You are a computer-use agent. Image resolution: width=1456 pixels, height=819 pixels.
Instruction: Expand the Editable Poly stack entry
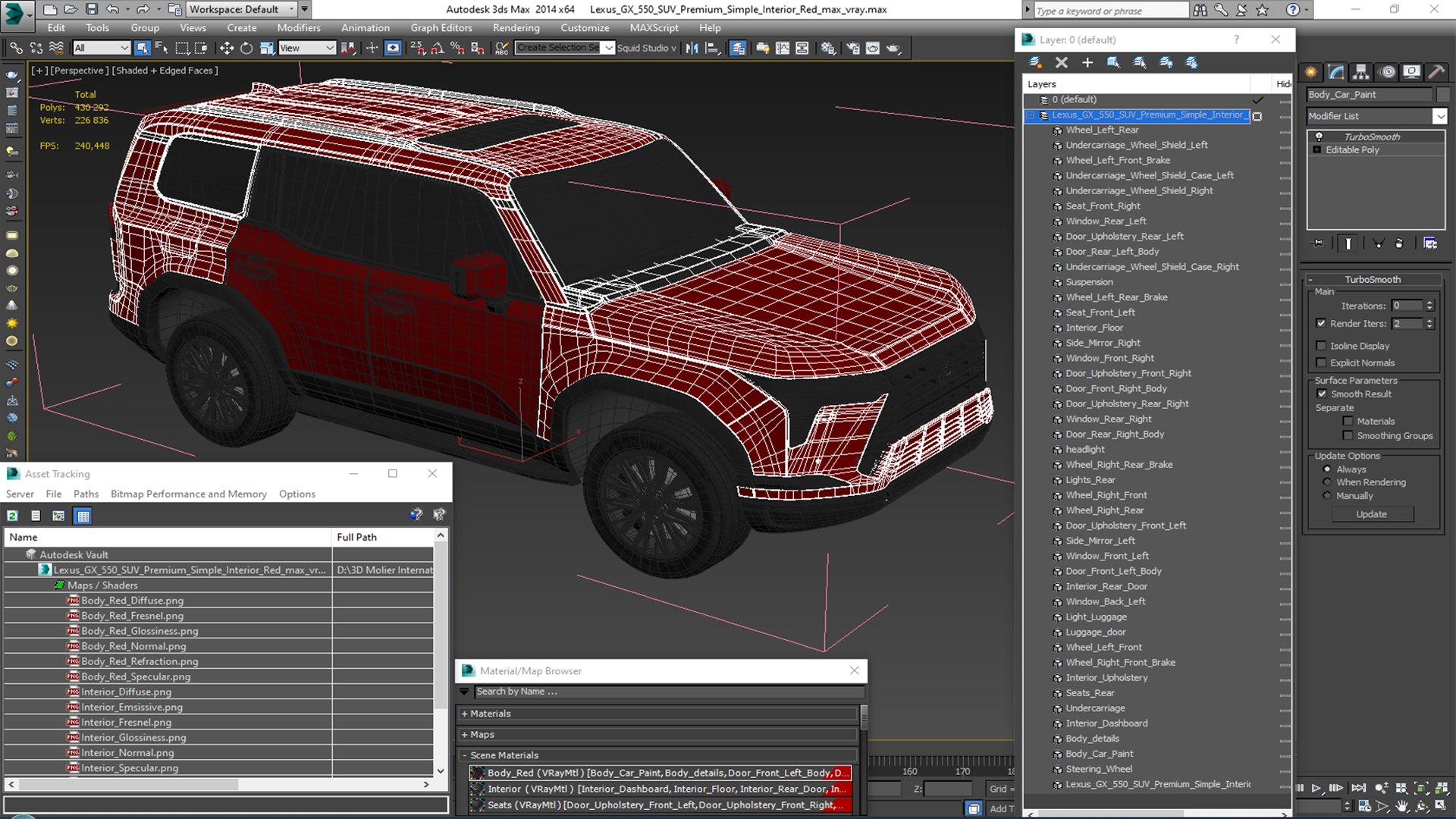tap(1317, 150)
